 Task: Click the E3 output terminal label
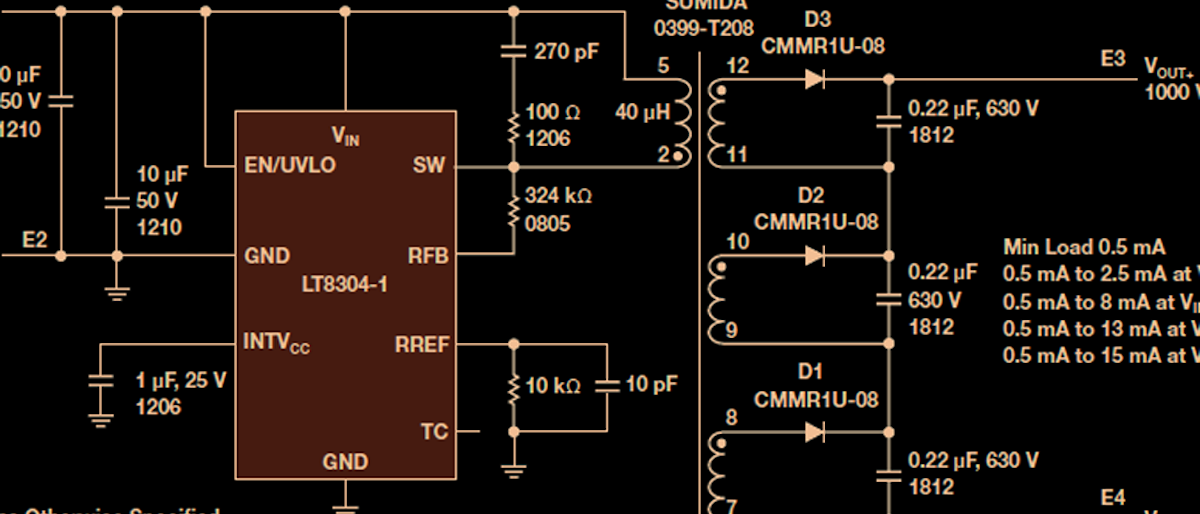click(1113, 59)
